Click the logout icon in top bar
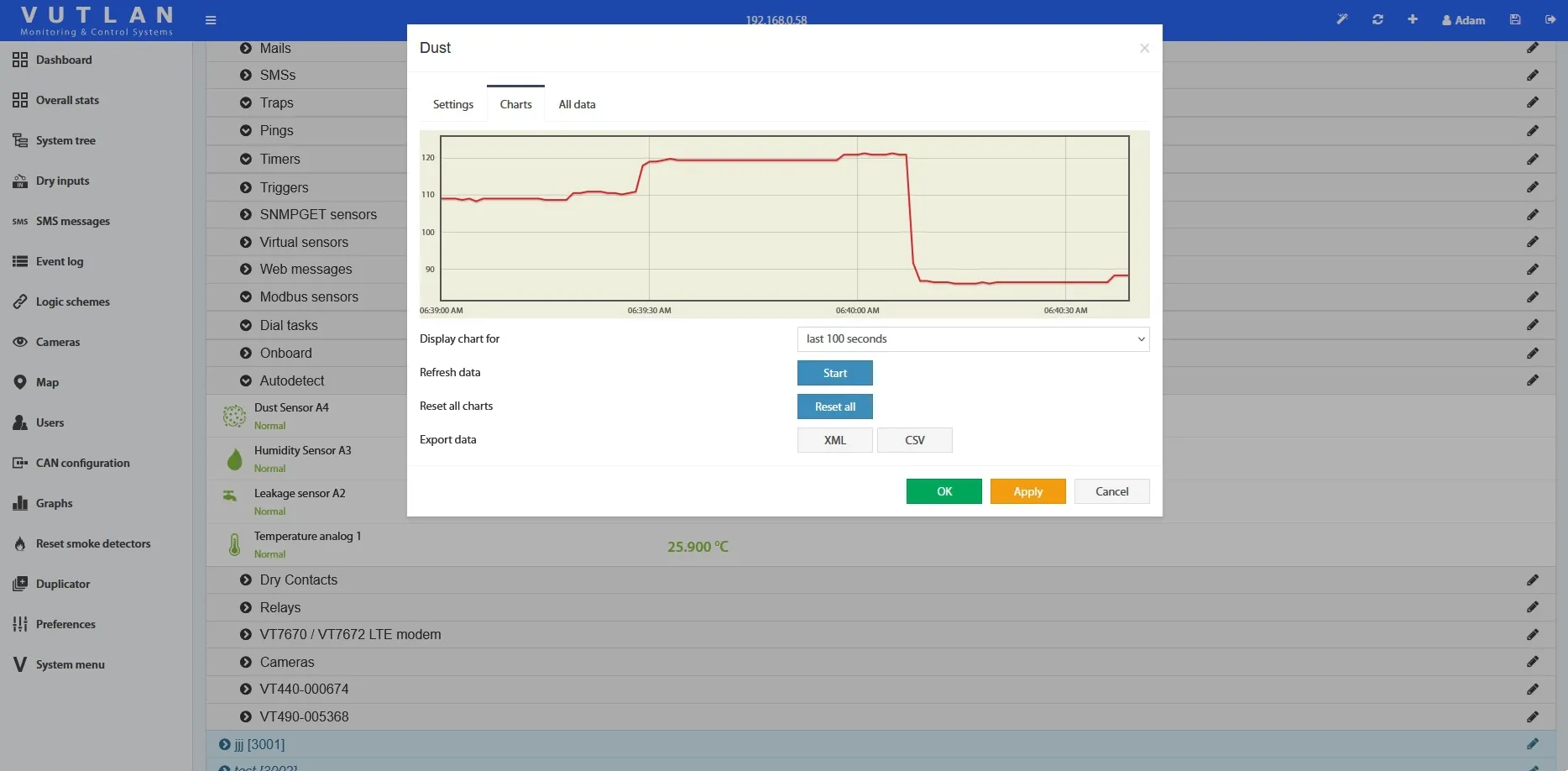This screenshot has height=771, width=1568. tap(1550, 19)
